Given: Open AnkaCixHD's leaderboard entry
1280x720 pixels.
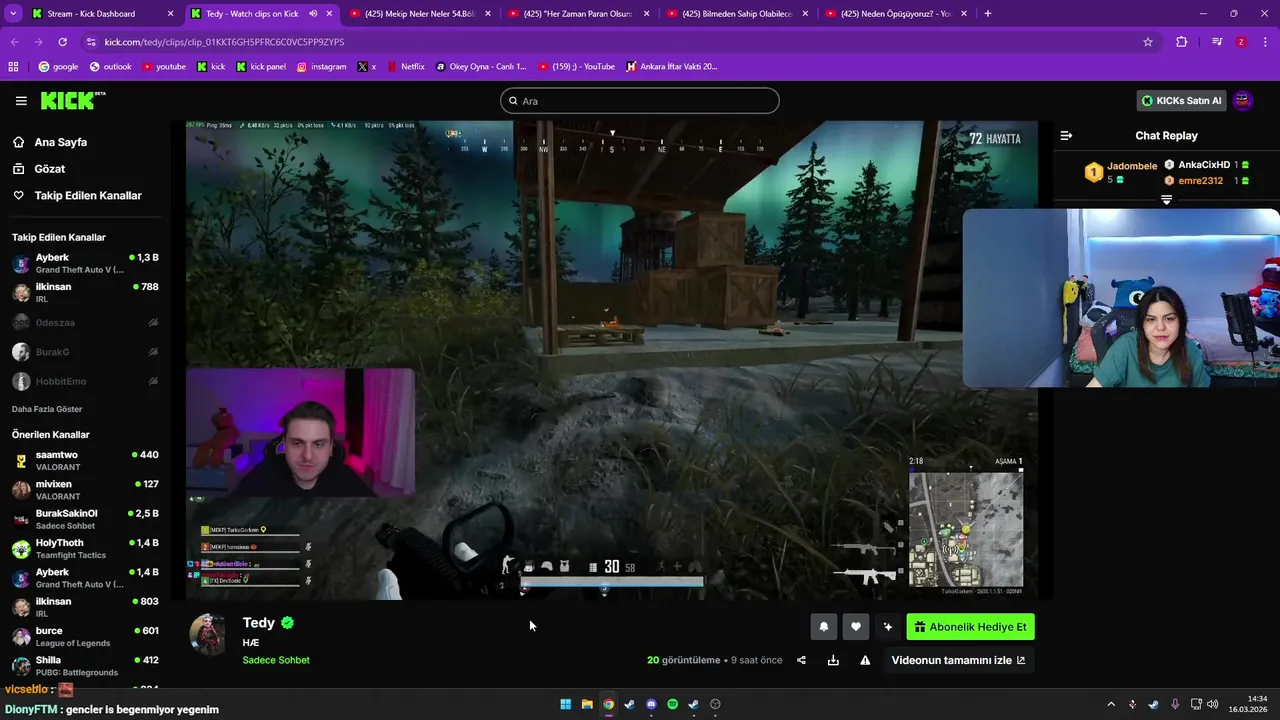Looking at the screenshot, I should pos(1206,165).
